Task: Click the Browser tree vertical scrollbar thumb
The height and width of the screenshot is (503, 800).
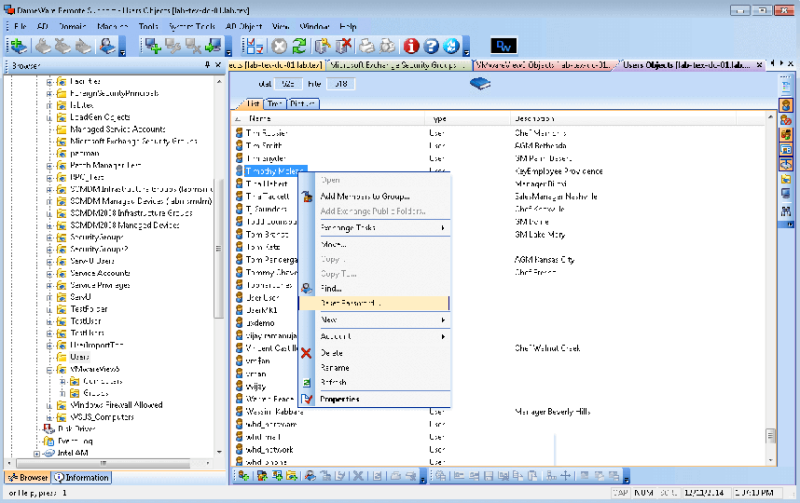Action: (218, 248)
